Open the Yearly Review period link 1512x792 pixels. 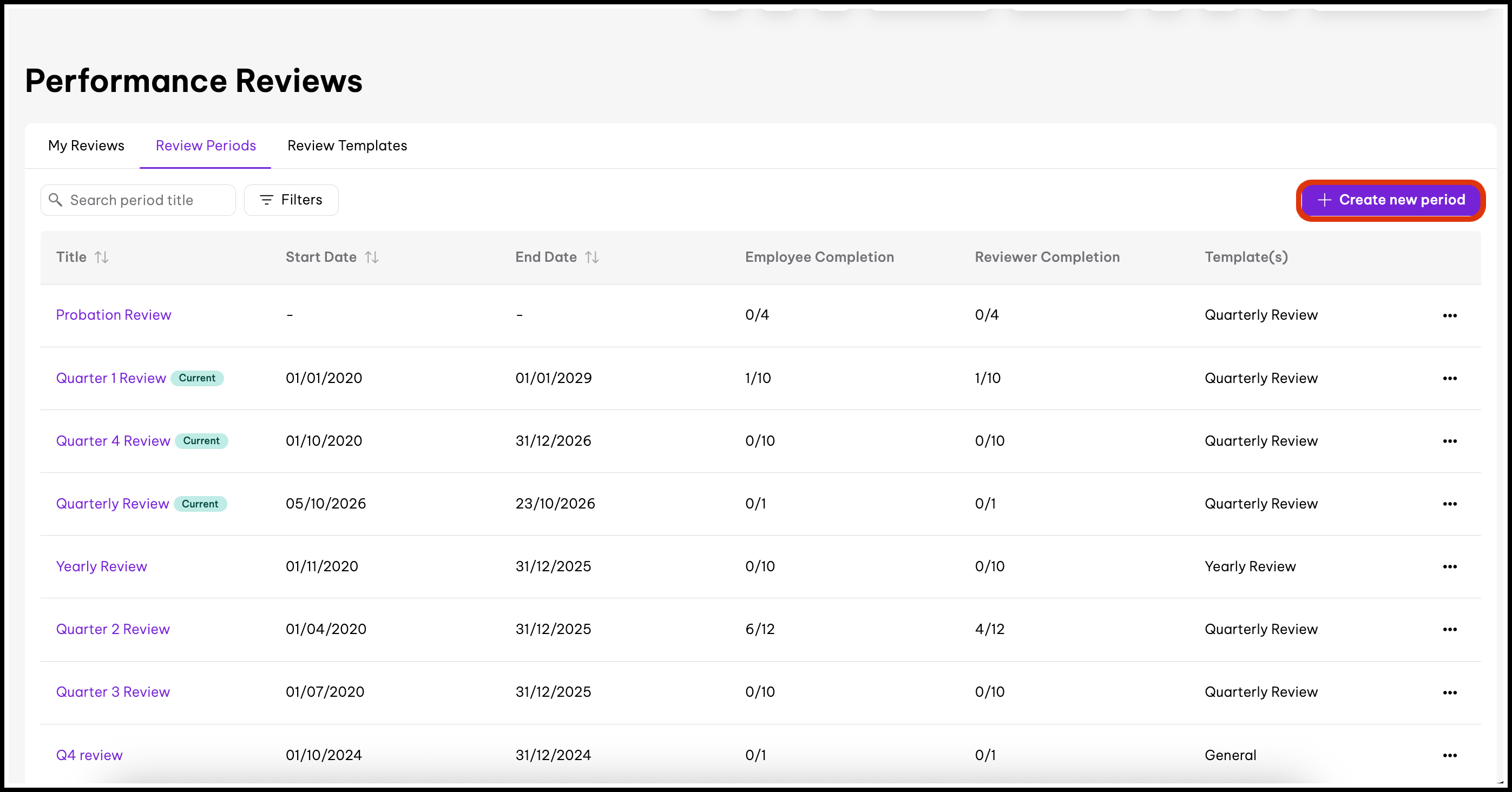coord(102,567)
